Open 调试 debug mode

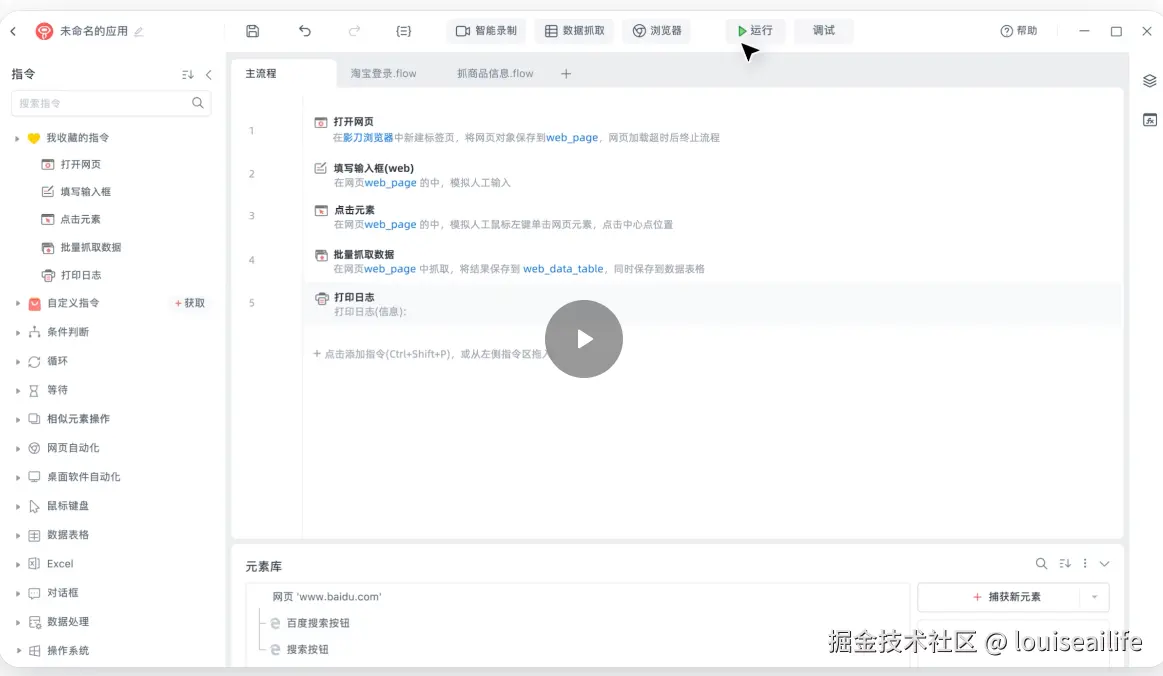point(823,31)
